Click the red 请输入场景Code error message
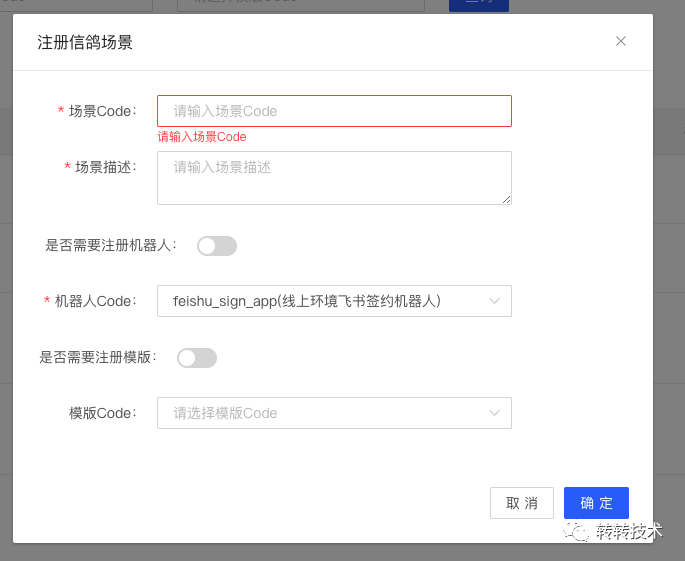The width and height of the screenshot is (685, 561). (202, 137)
